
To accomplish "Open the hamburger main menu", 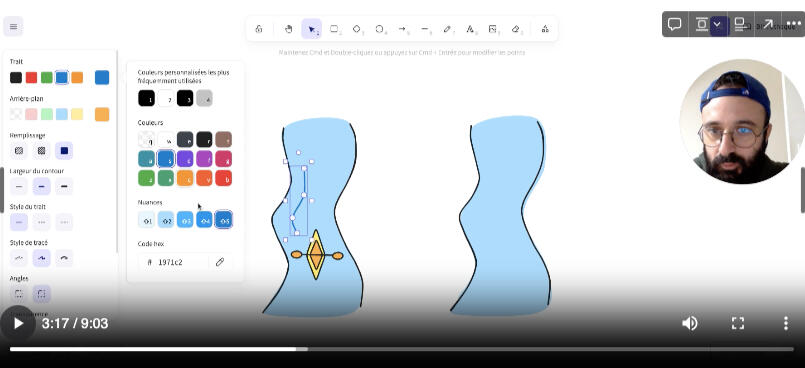I will [13, 27].
